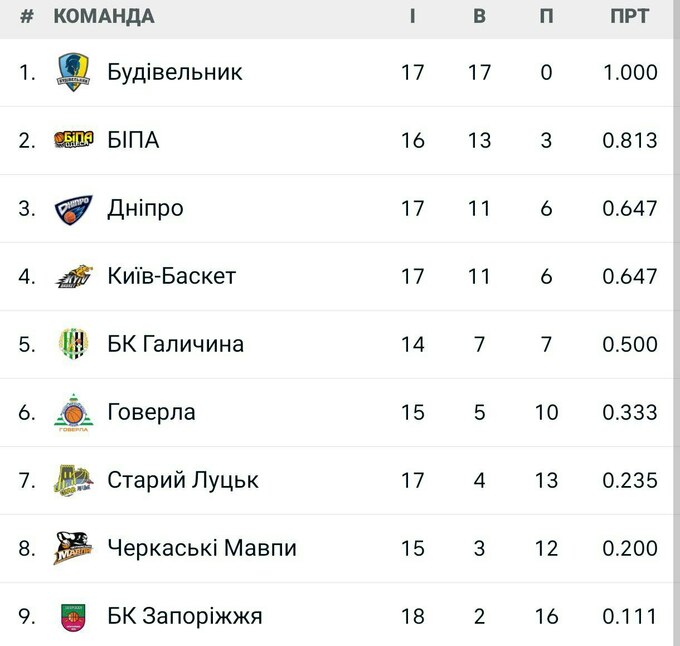
Task: Sort by the КОМАНДА column header
Action: tap(103, 16)
